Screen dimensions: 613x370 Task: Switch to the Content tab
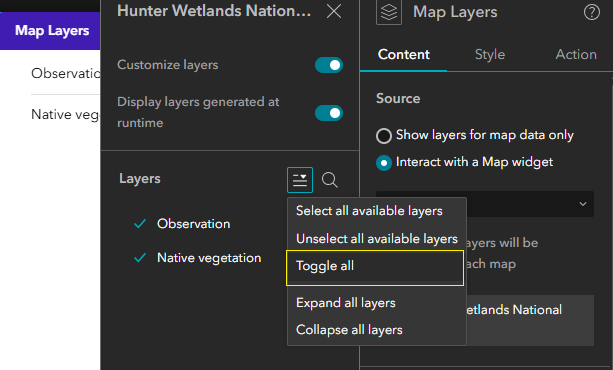(x=403, y=54)
